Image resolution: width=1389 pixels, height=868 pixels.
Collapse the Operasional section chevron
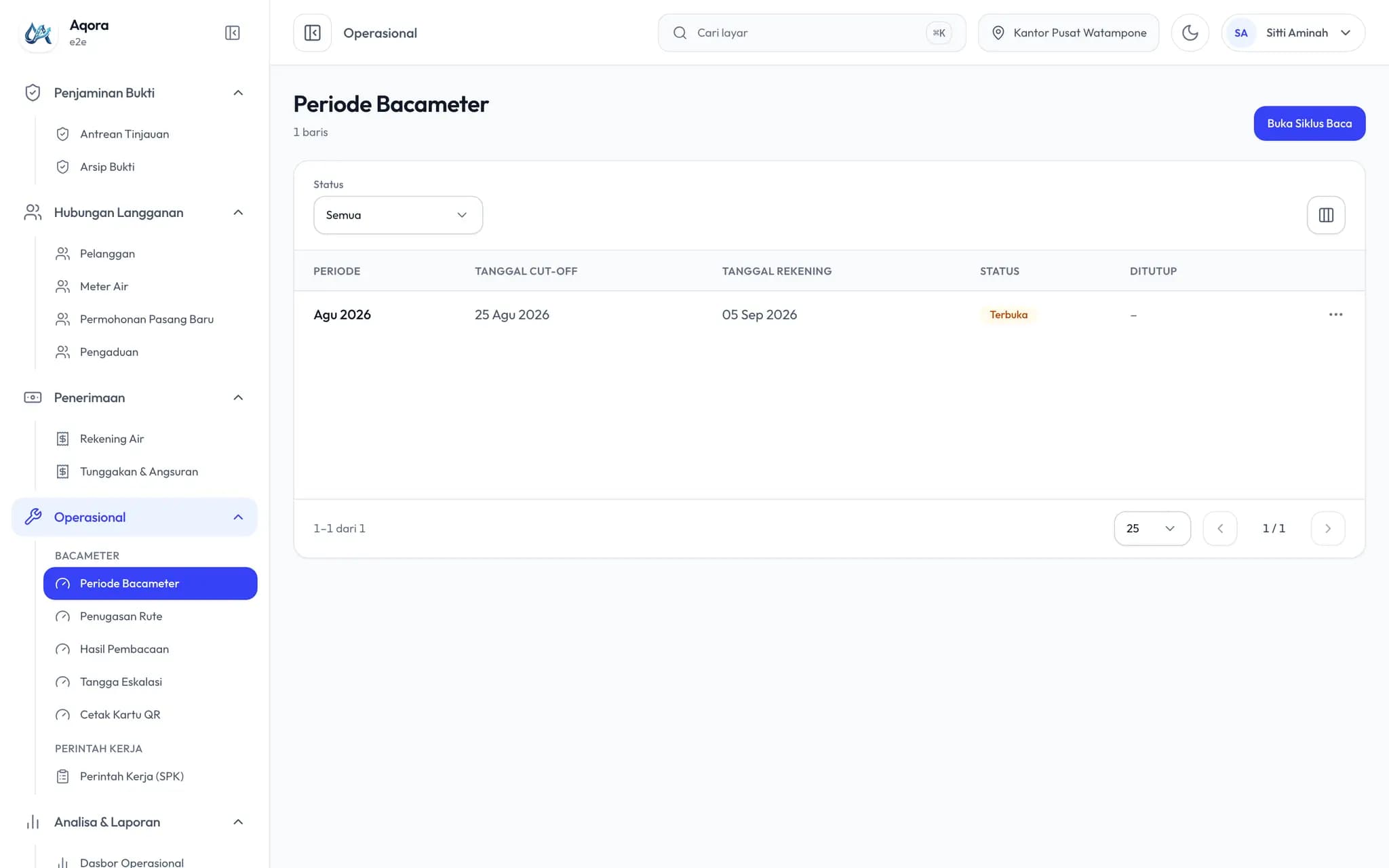238,517
